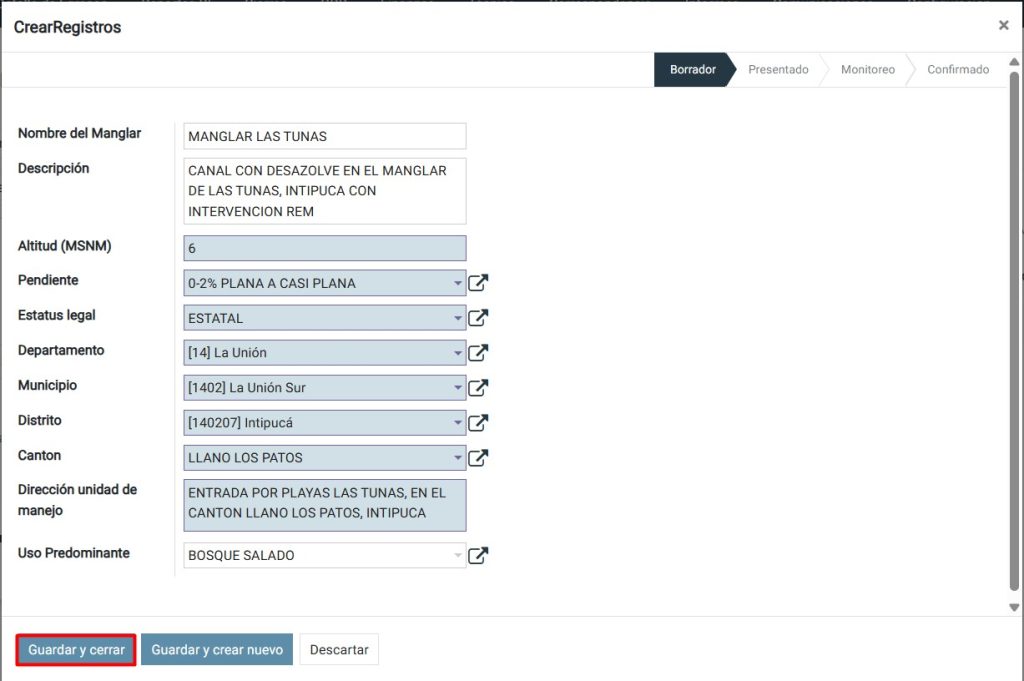Focus the Altitud (MSNM) field
The height and width of the screenshot is (681, 1024).
click(x=325, y=248)
